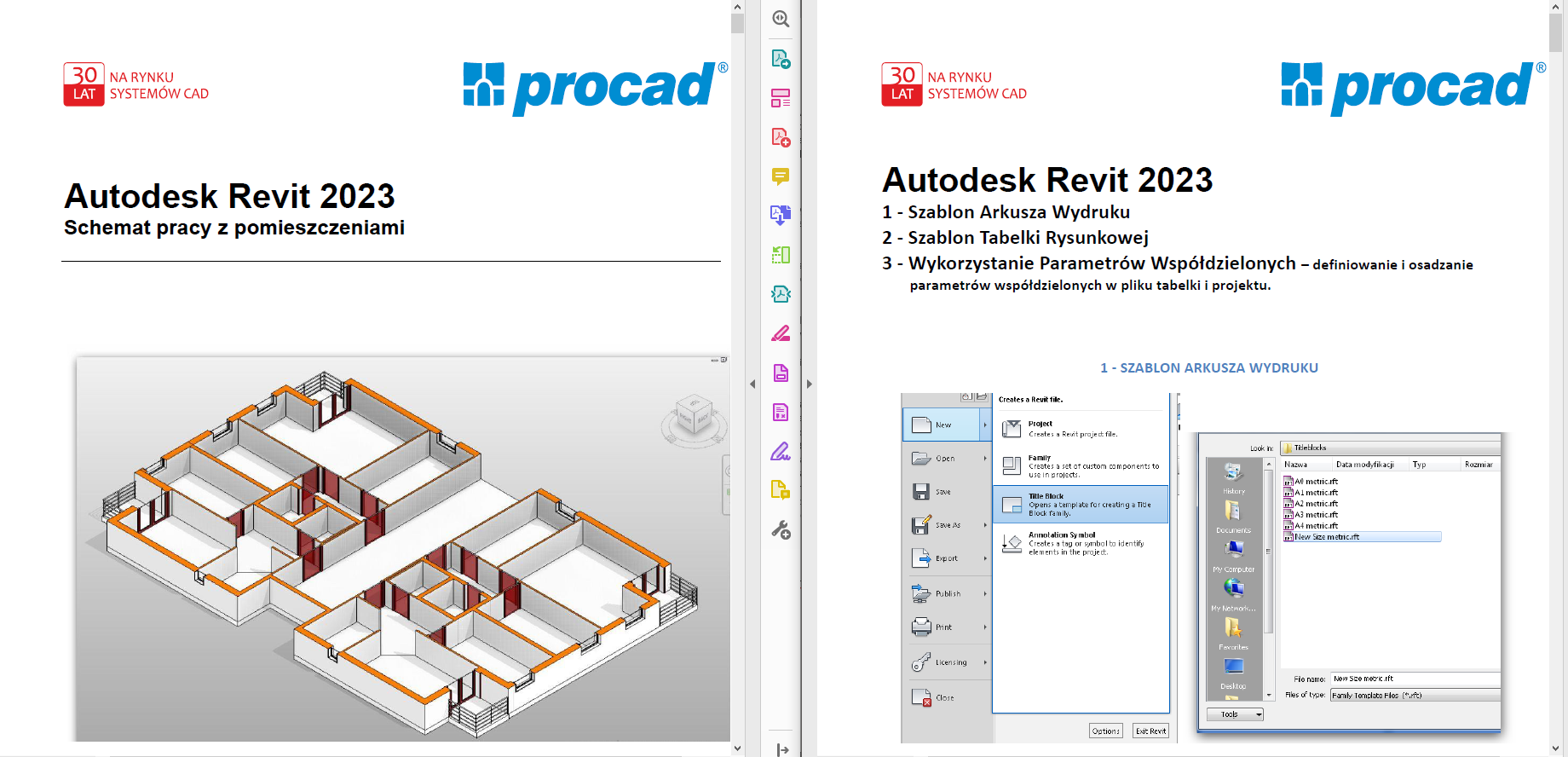The height and width of the screenshot is (757, 1568).
Task: Click the right document scrollbar thumb
Action: (1555, 33)
